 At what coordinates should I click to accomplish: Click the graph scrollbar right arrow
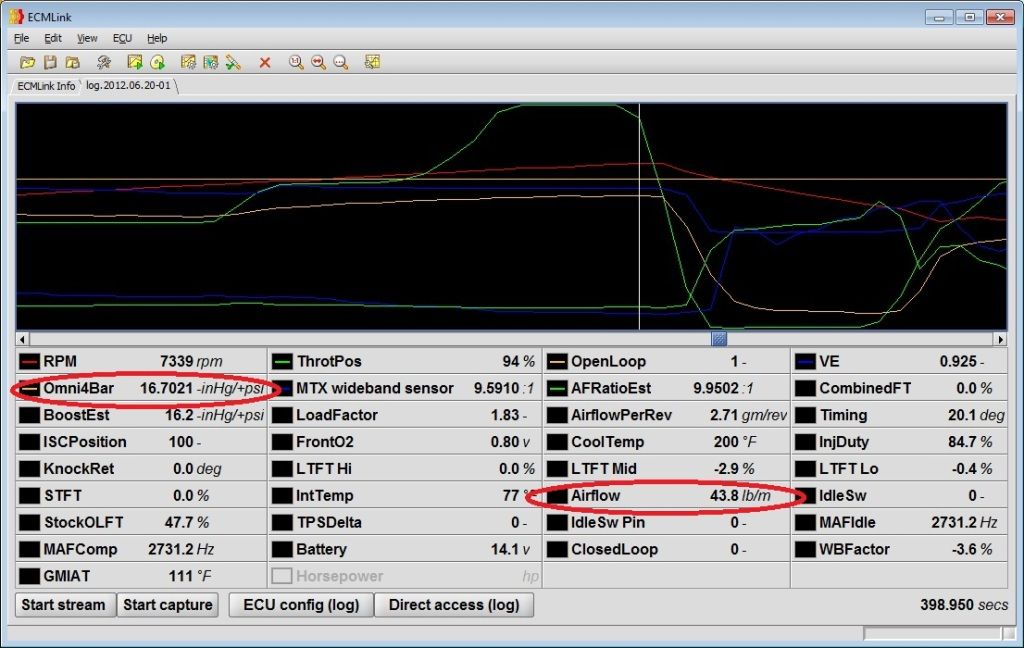tap(1000, 339)
